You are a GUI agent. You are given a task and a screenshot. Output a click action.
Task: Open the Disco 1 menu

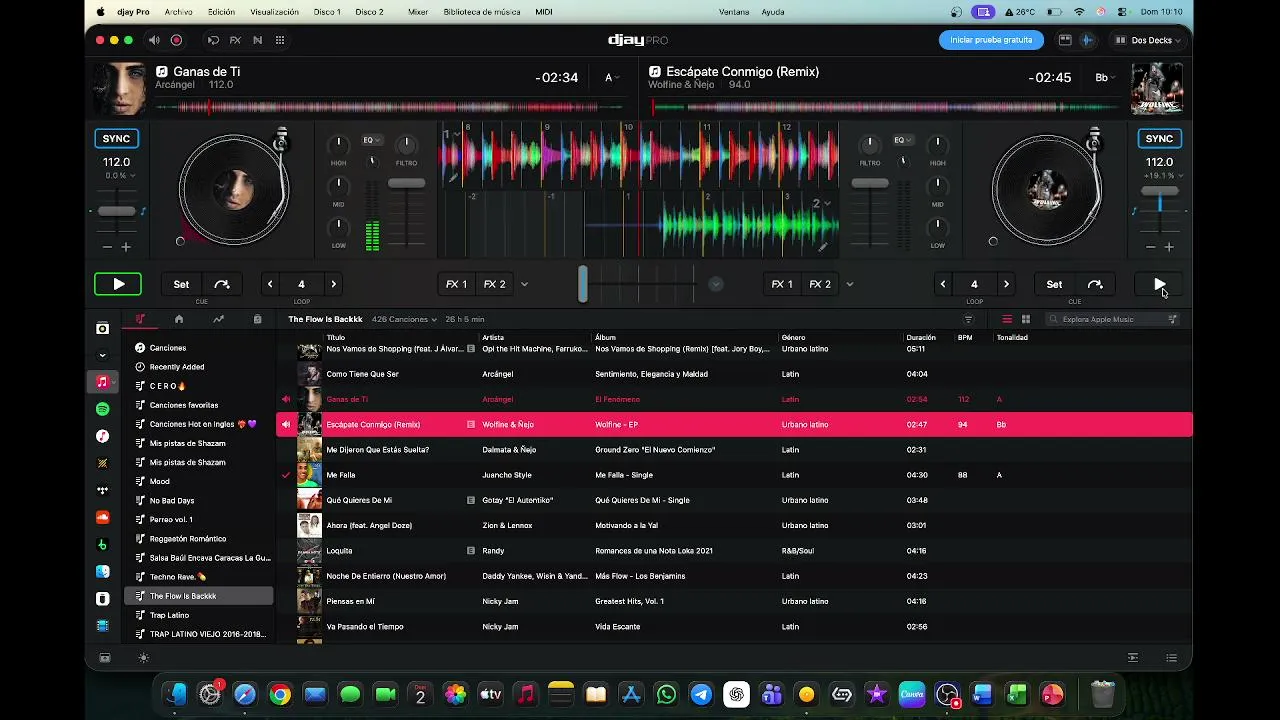[x=327, y=12]
